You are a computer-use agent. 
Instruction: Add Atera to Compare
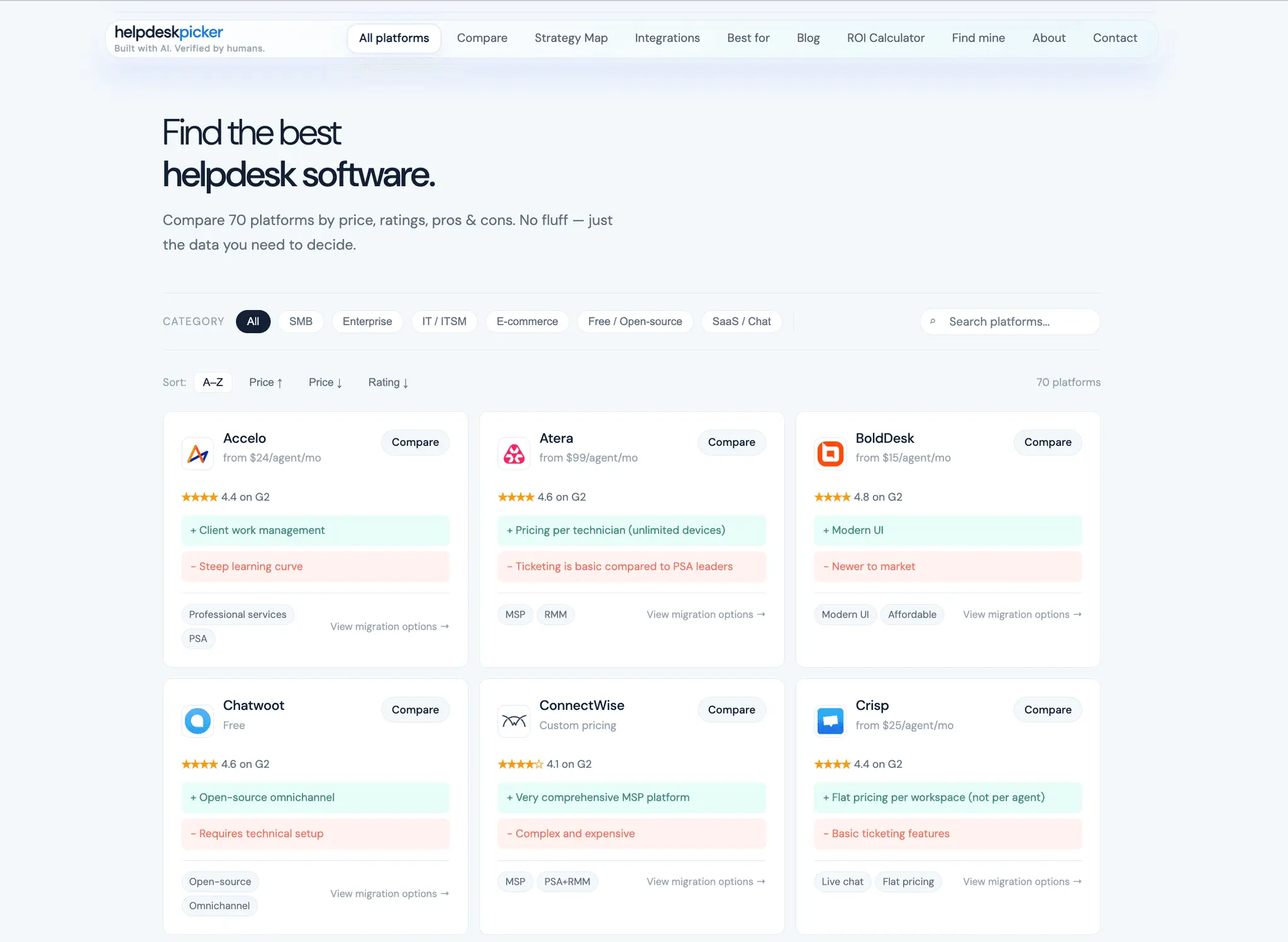pyautogui.click(x=731, y=442)
